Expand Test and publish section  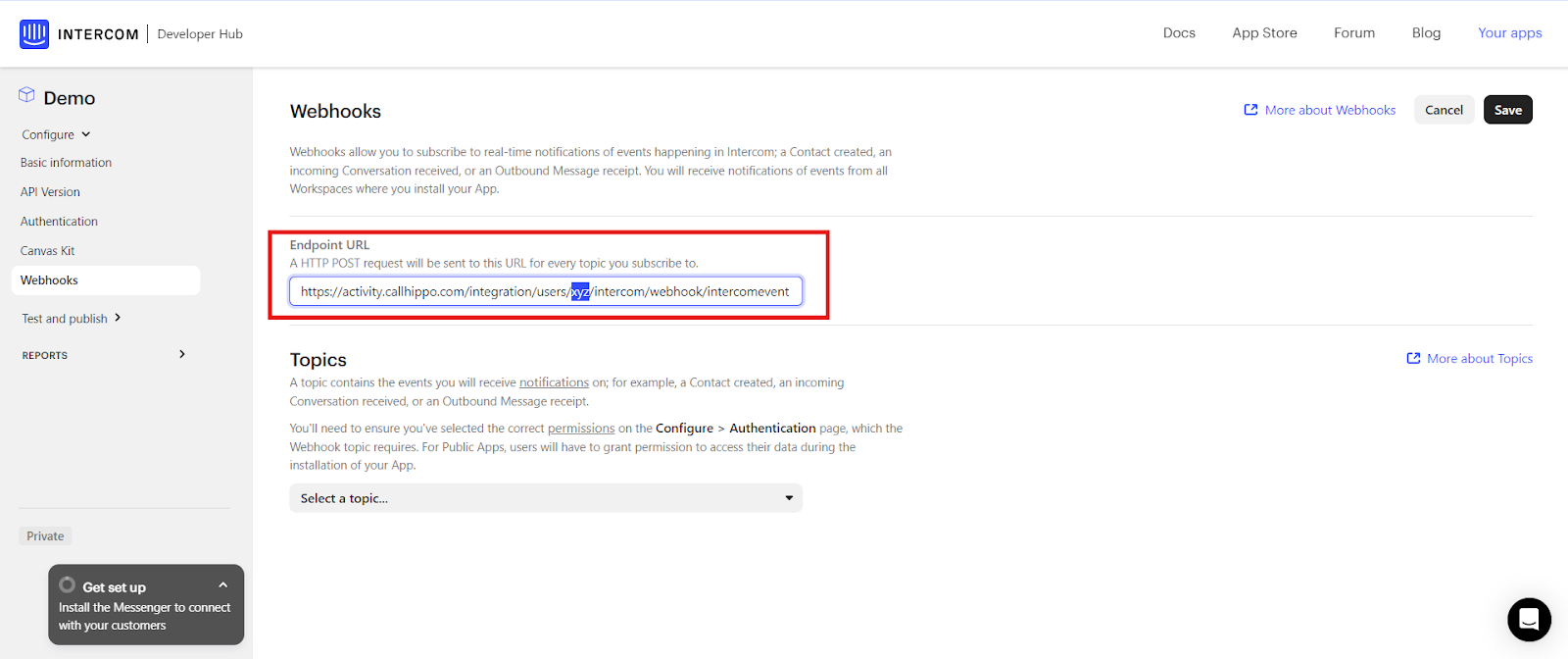tap(72, 319)
